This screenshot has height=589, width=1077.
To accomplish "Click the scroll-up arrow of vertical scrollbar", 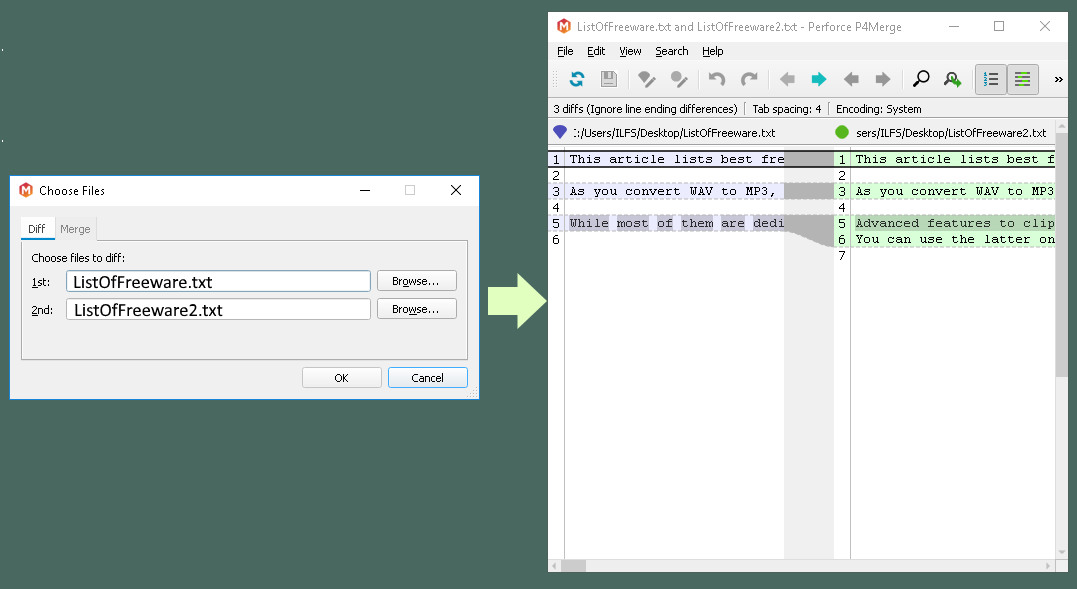I will 1062,127.
